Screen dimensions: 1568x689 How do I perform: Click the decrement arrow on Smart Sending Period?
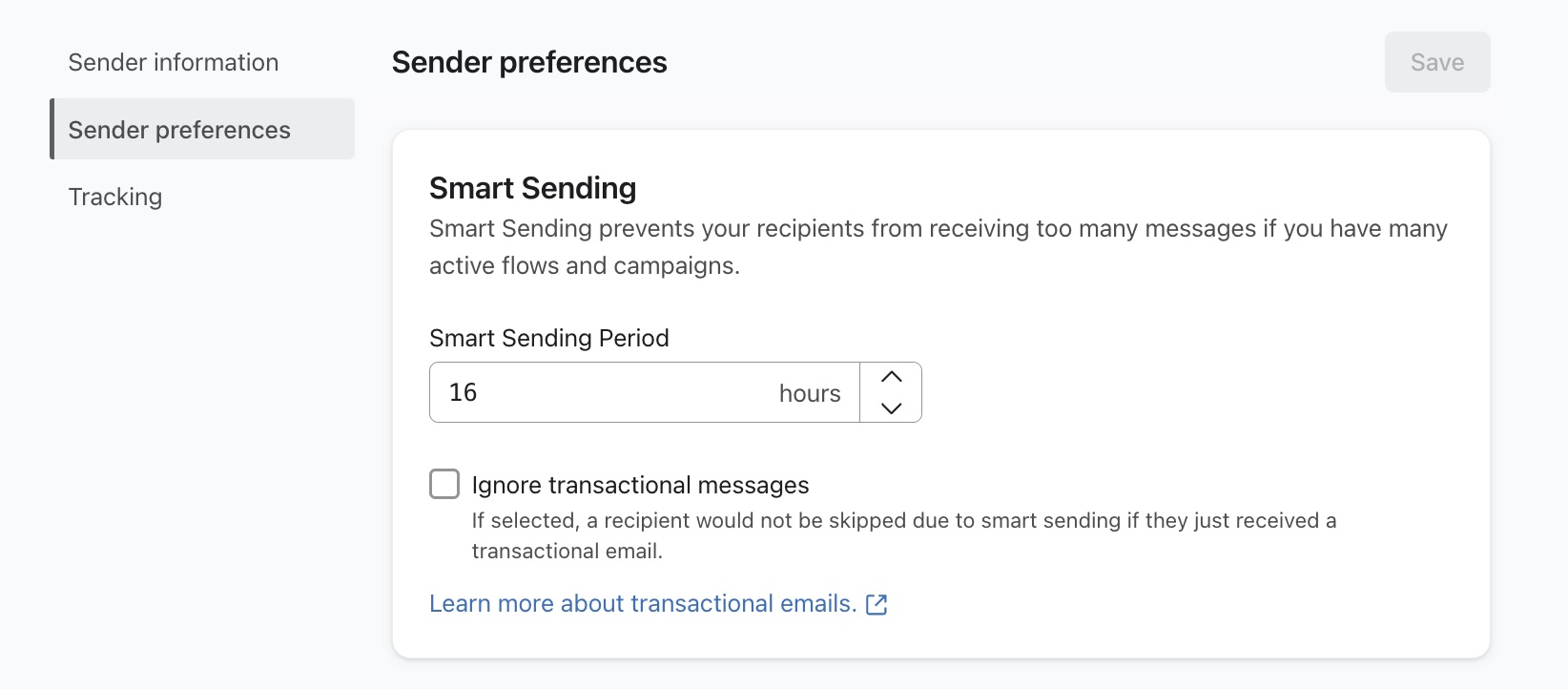[x=891, y=407]
